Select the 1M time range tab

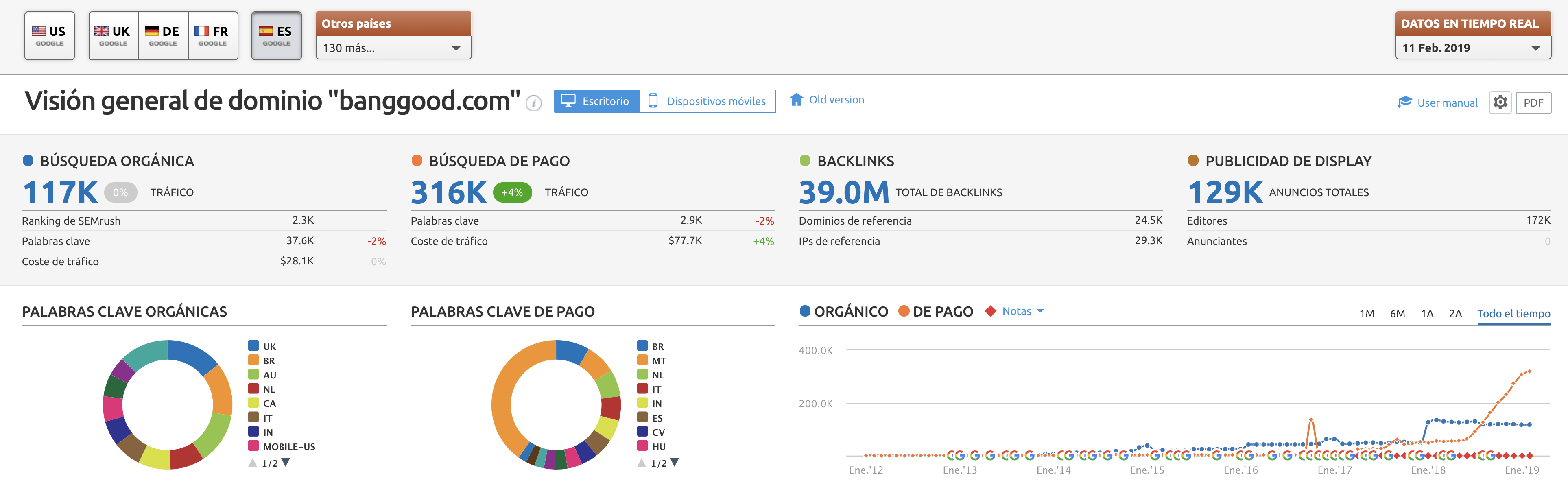pyautogui.click(x=1367, y=314)
